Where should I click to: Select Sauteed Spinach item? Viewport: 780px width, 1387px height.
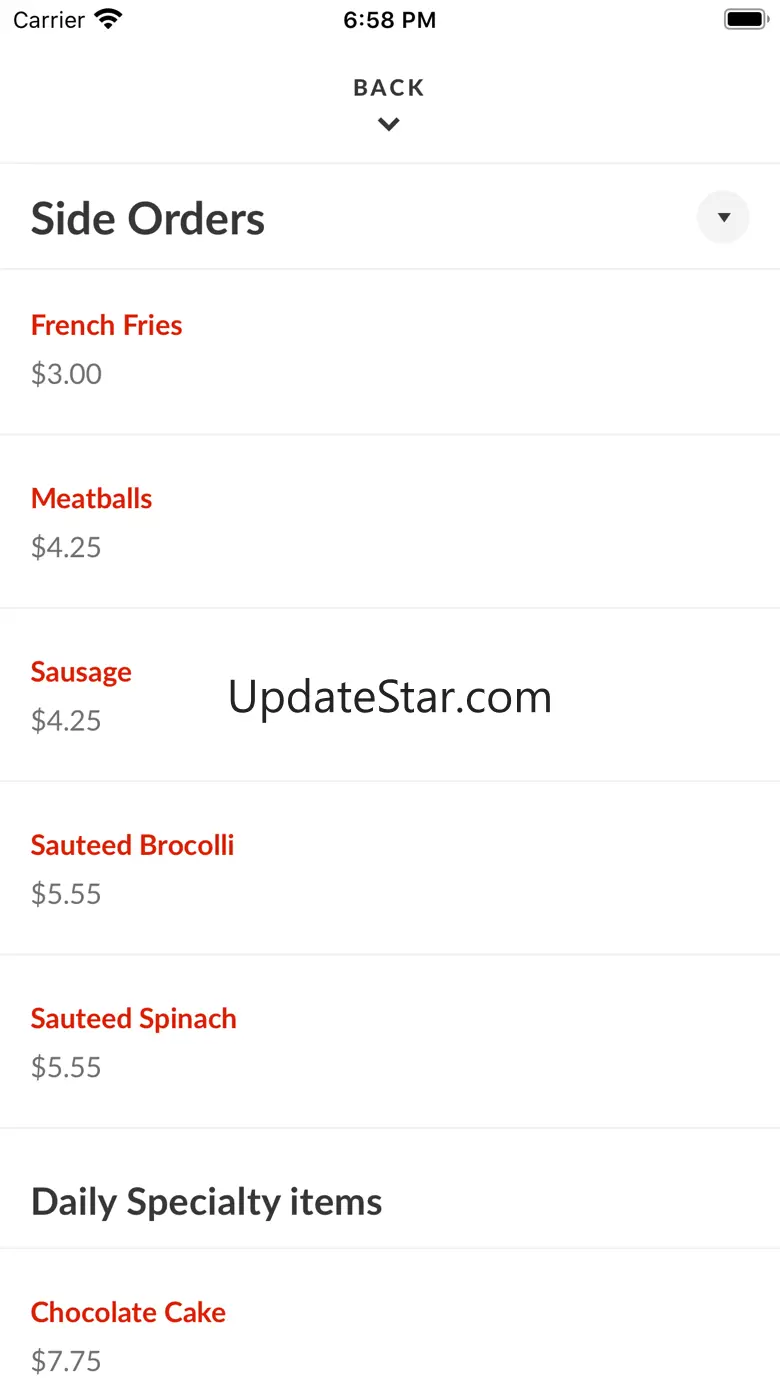134,1018
